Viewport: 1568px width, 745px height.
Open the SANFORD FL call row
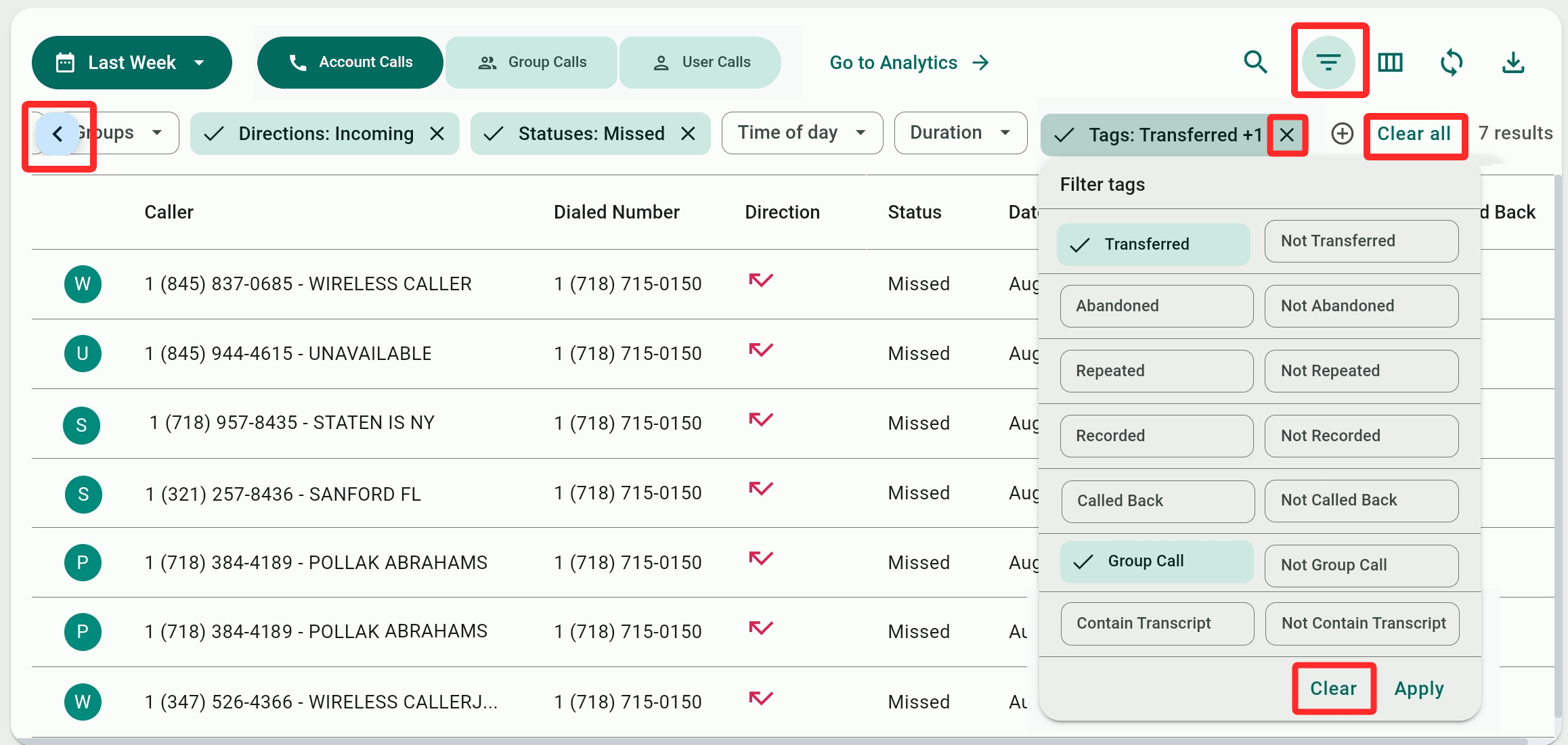point(283,494)
